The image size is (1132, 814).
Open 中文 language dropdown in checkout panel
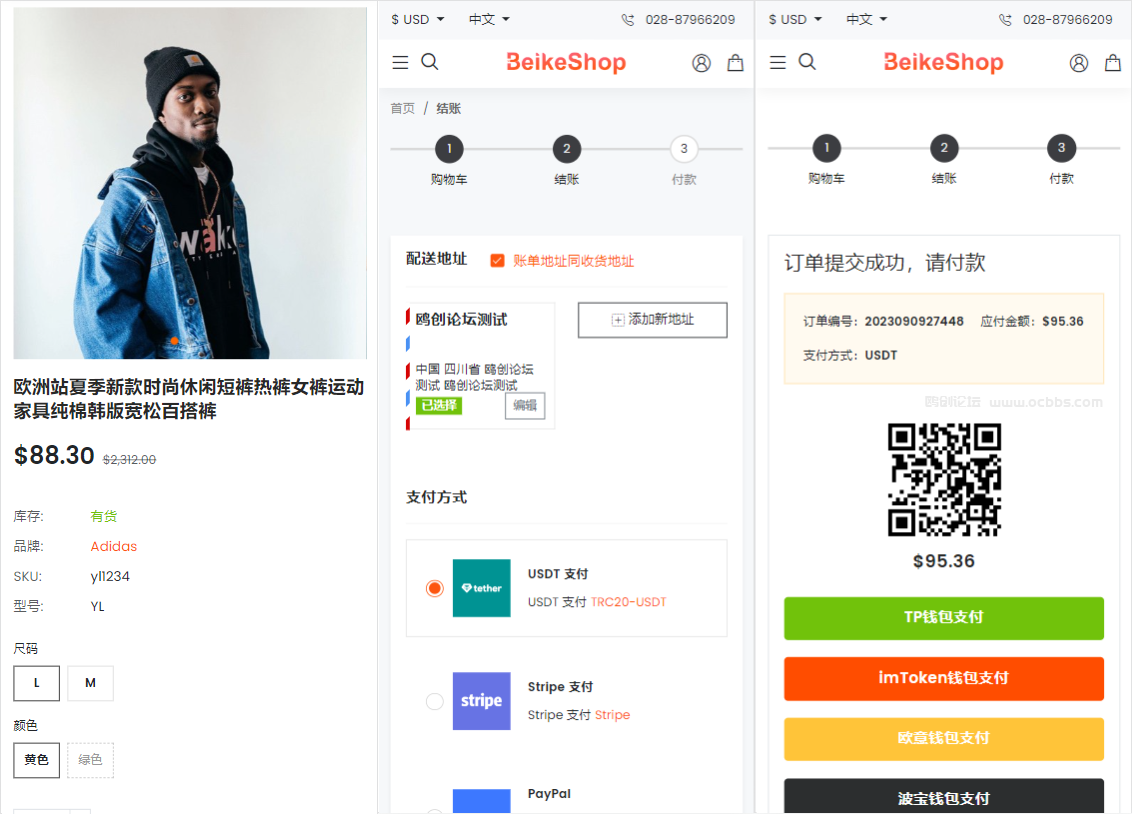tap(489, 19)
